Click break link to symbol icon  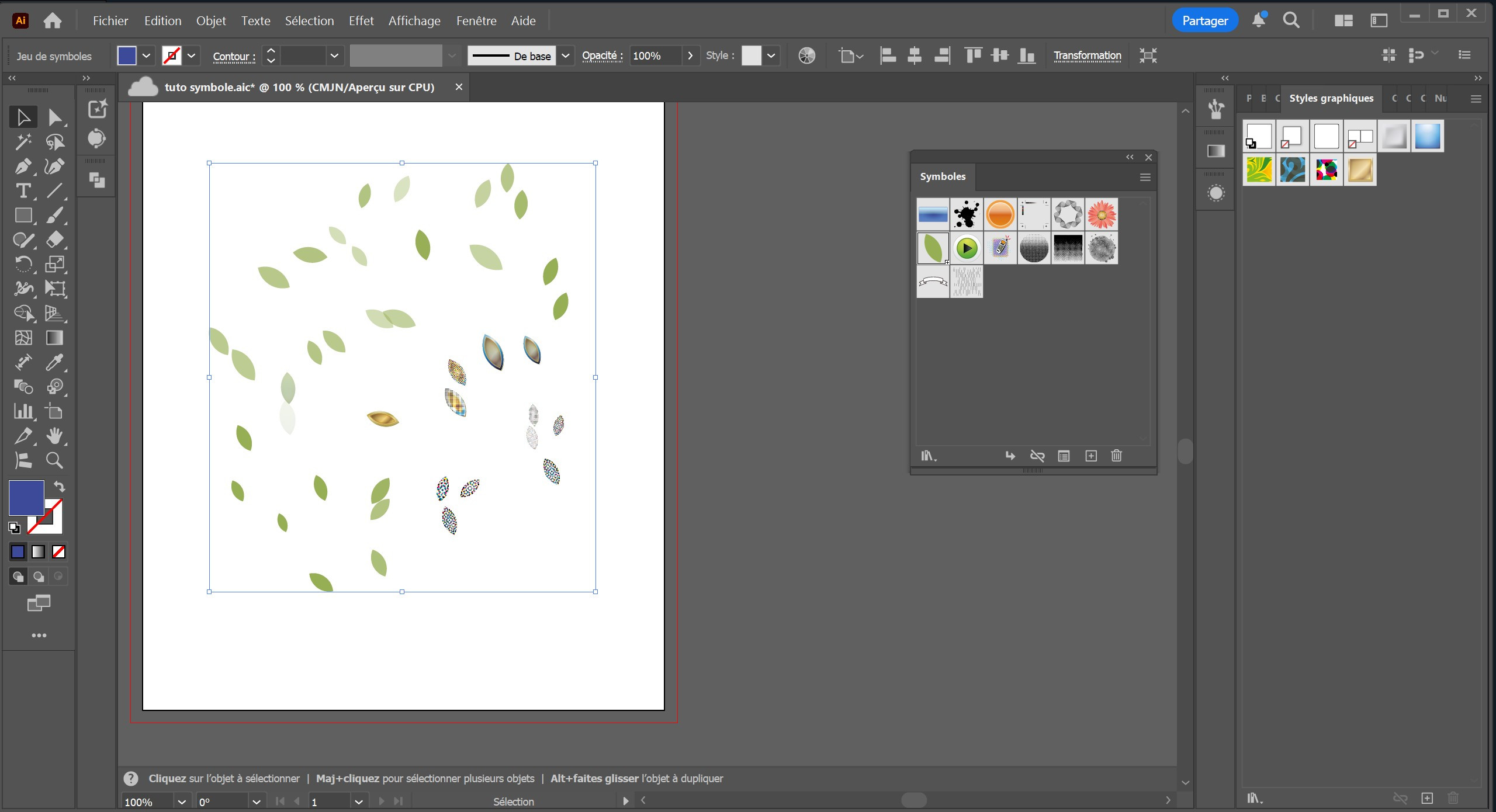click(x=1037, y=456)
